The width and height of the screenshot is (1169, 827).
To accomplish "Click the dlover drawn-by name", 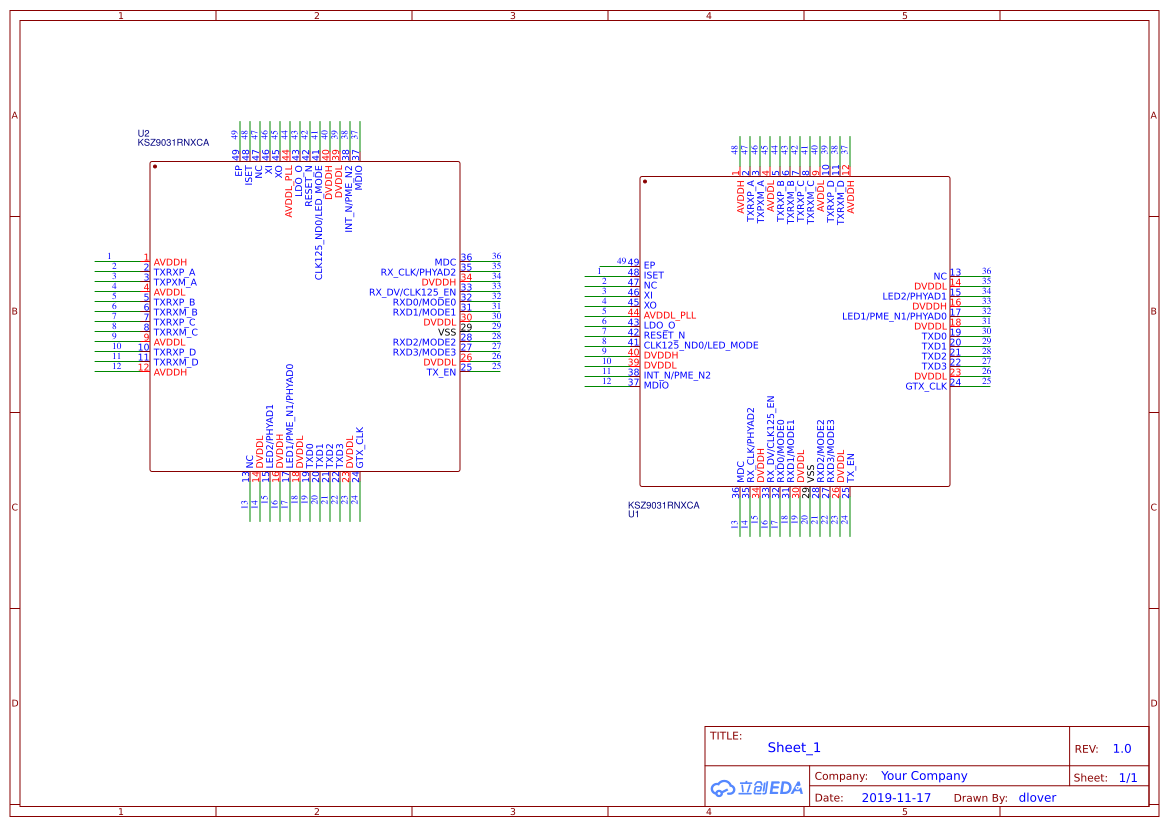I will [1037, 798].
